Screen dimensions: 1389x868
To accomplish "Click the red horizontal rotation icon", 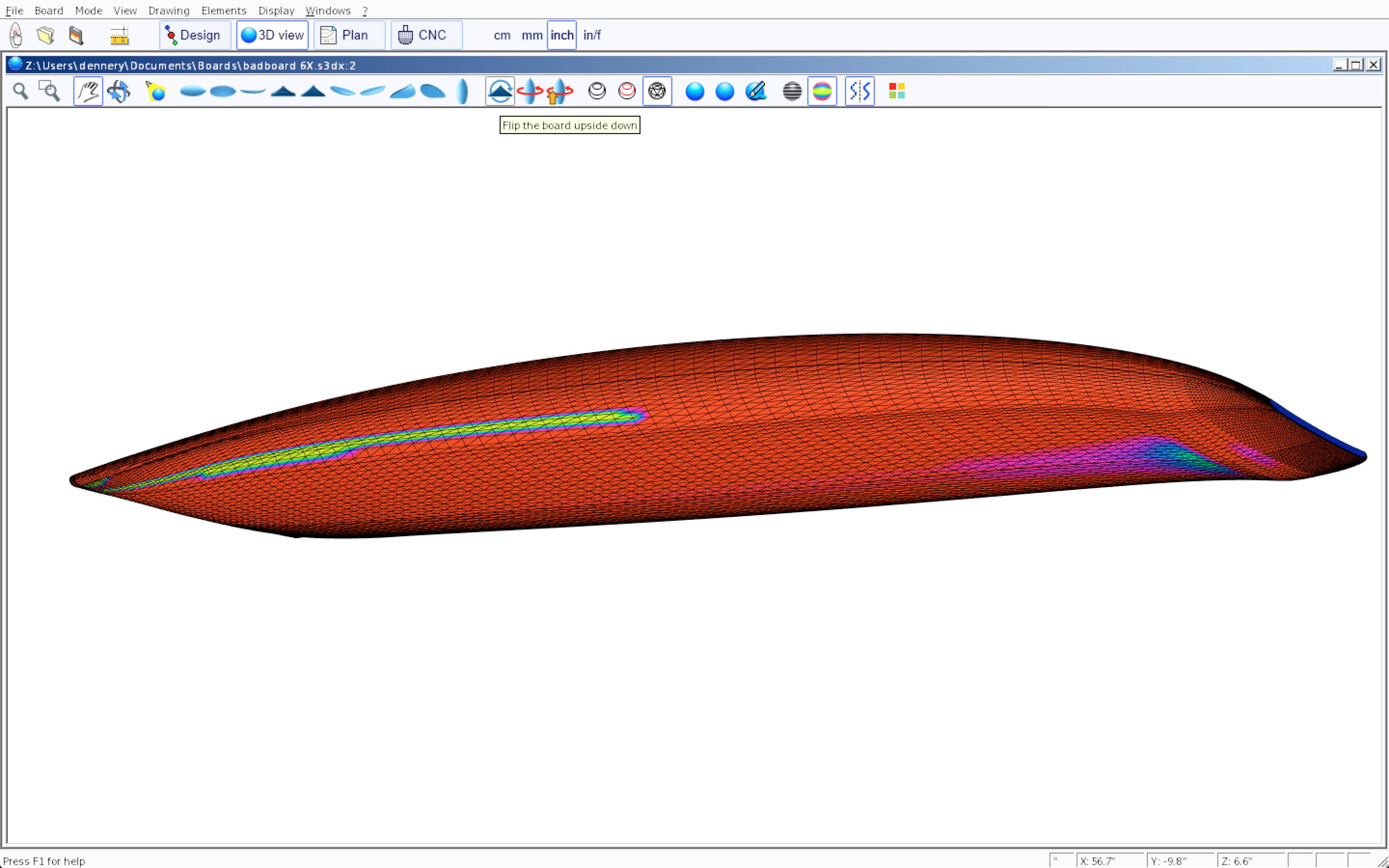I will coord(529,91).
